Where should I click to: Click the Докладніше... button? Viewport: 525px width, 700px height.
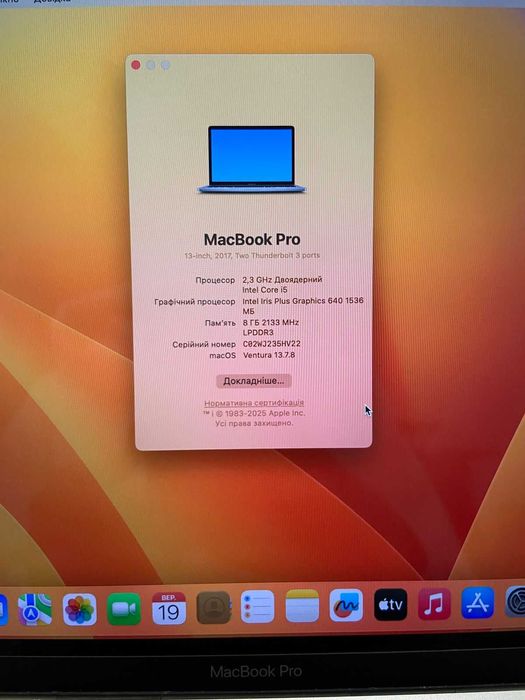pos(254,381)
